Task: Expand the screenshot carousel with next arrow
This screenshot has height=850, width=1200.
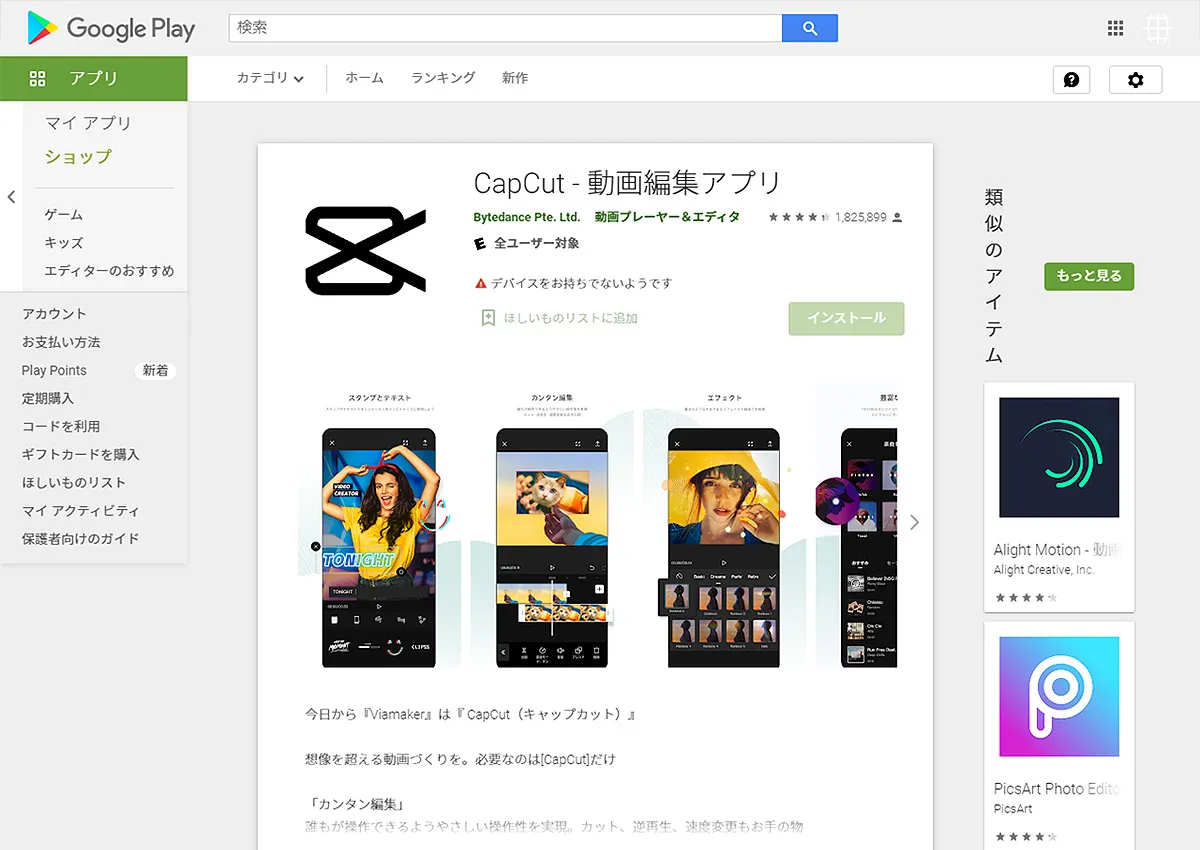Action: (x=913, y=521)
